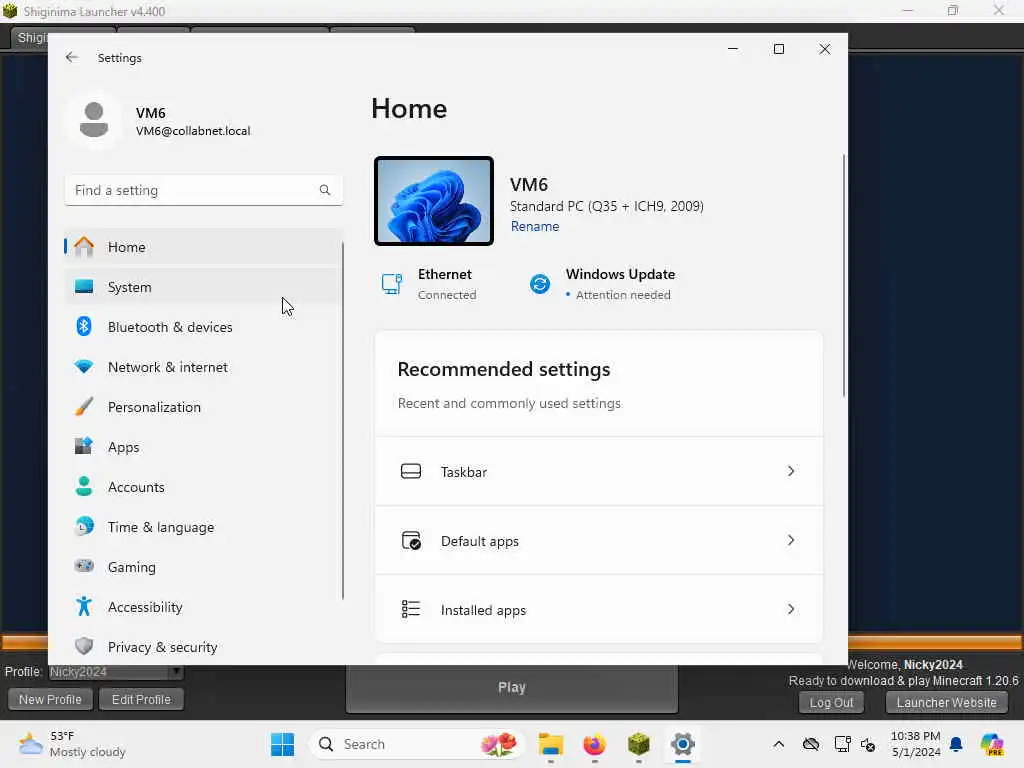Viewport: 1024px width, 768px height.
Task: Switch to Minecraft launcher taskbar icon
Action: point(639,744)
